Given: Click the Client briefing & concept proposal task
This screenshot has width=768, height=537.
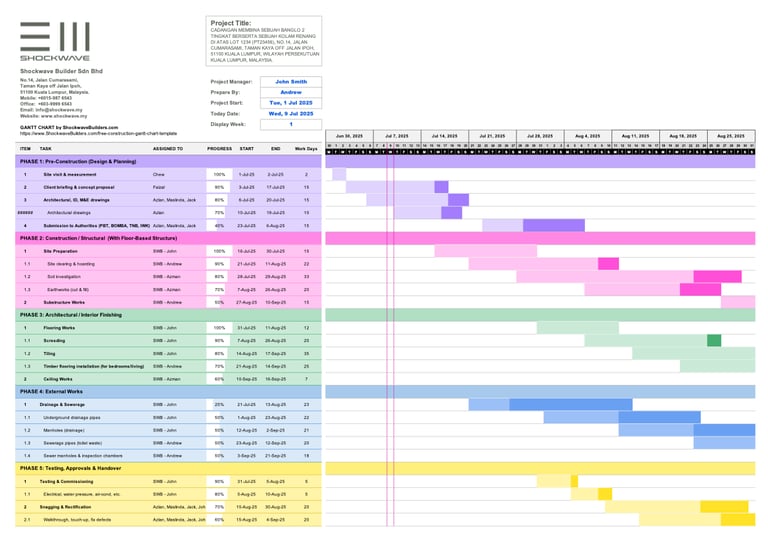Looking at the screenshot, I should click(x=78, y=187).
